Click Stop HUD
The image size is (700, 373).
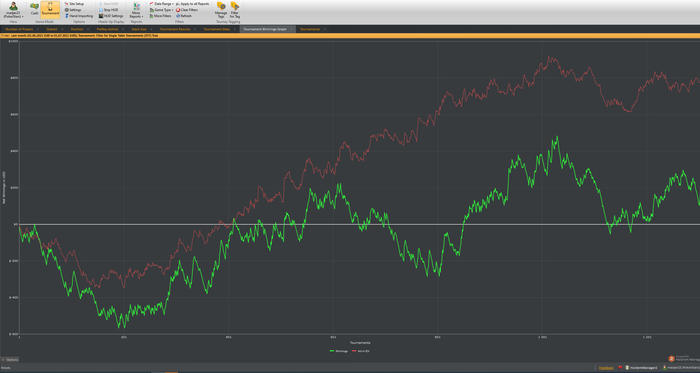[108, 9]
